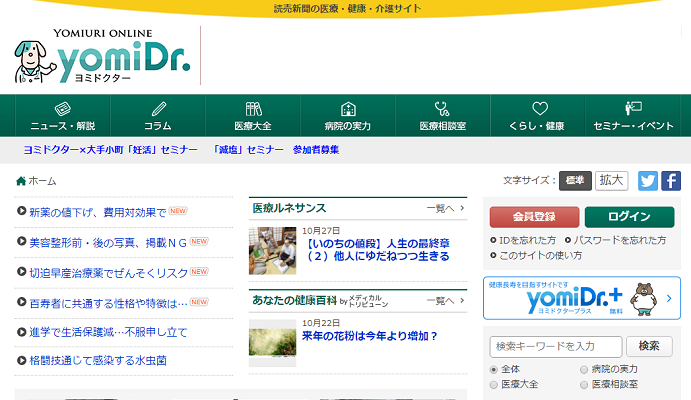Image resolution: width=691 pixels, height=400 pixels.
Task: Open the このサイトの使い方 link
Action: (x=540, y=256)
